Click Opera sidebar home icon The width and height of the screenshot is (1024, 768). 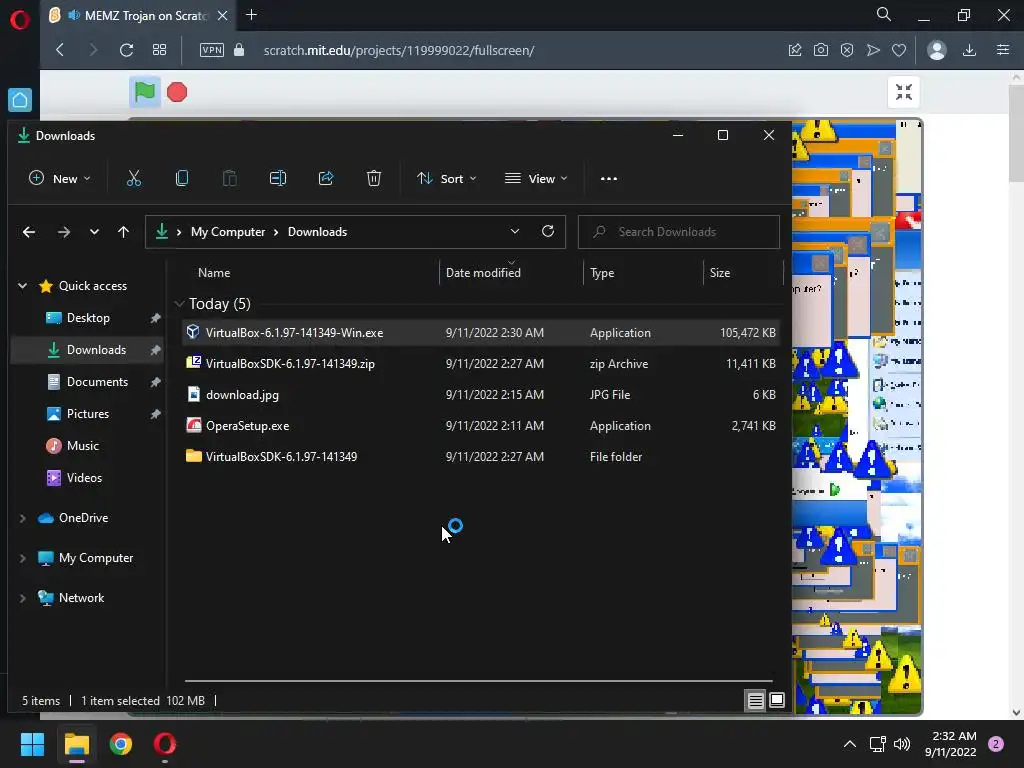coord(20,100)
